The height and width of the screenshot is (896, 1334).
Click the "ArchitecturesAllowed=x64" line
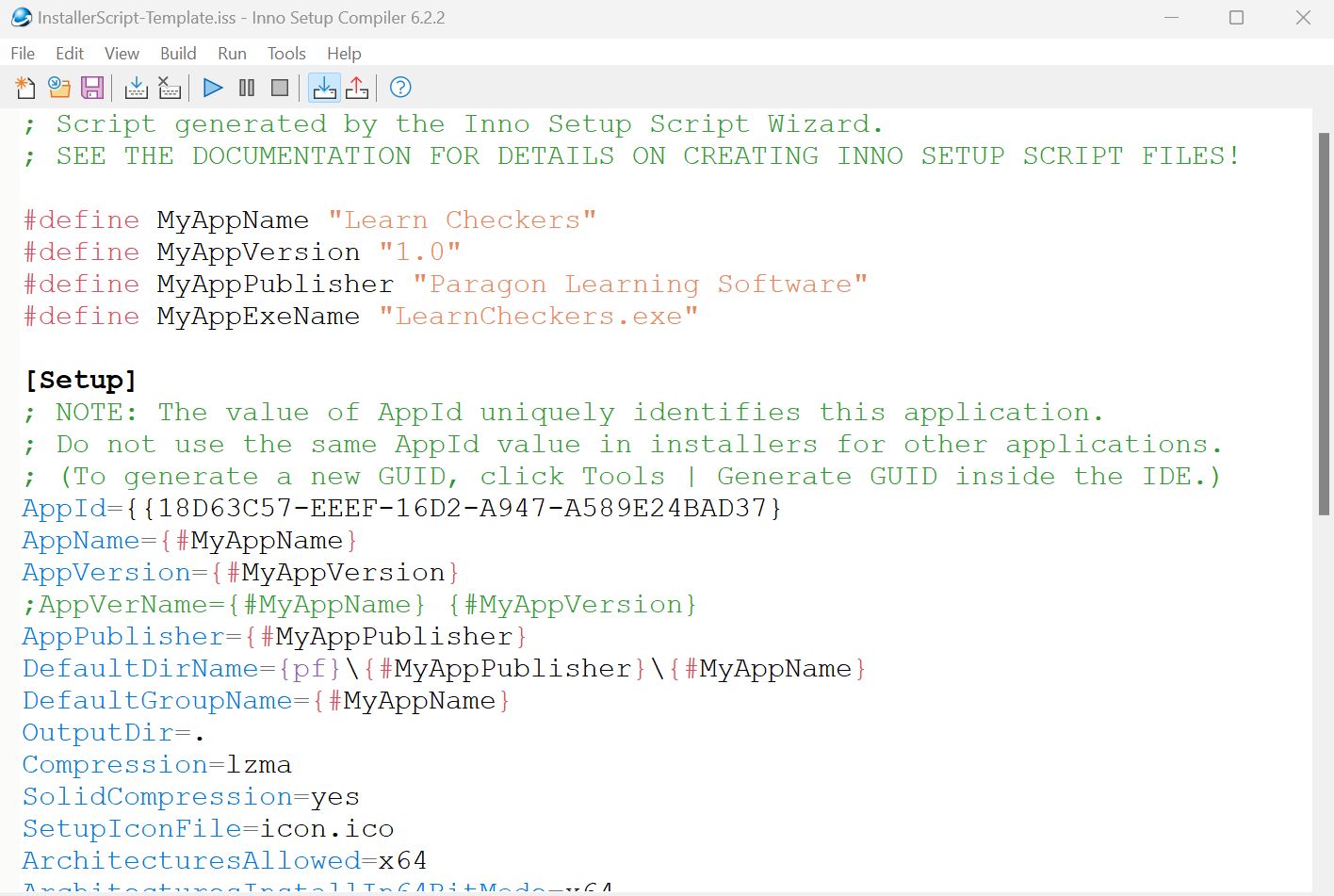click(225, 861)
